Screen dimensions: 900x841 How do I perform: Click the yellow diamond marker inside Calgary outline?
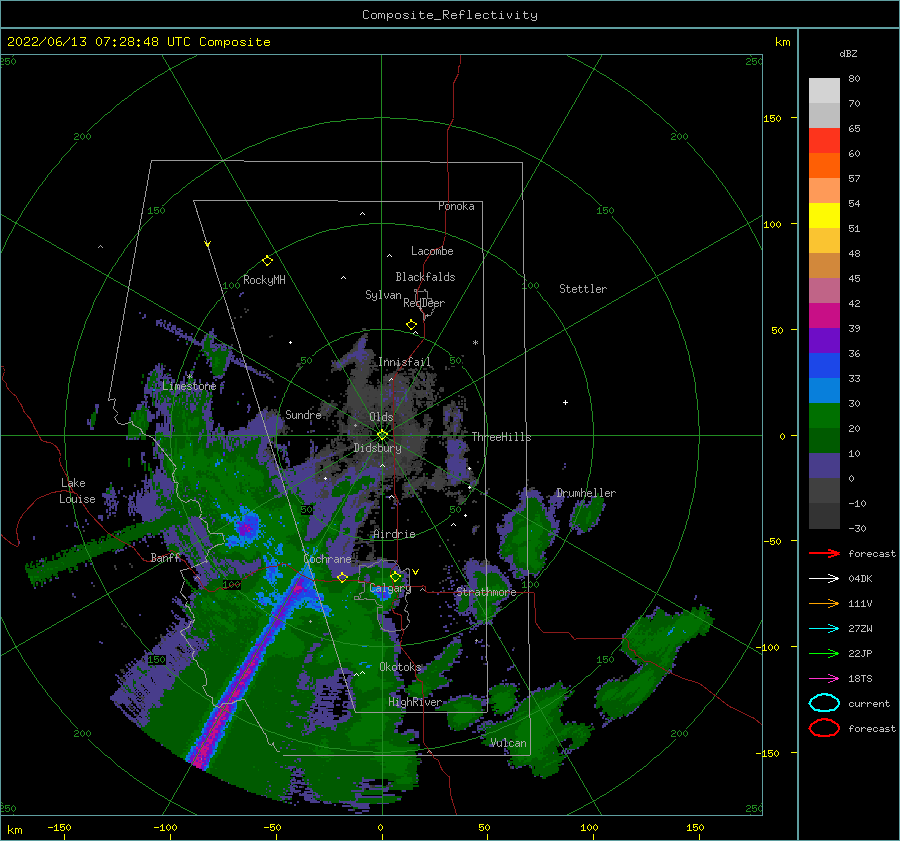pos(395,576)
